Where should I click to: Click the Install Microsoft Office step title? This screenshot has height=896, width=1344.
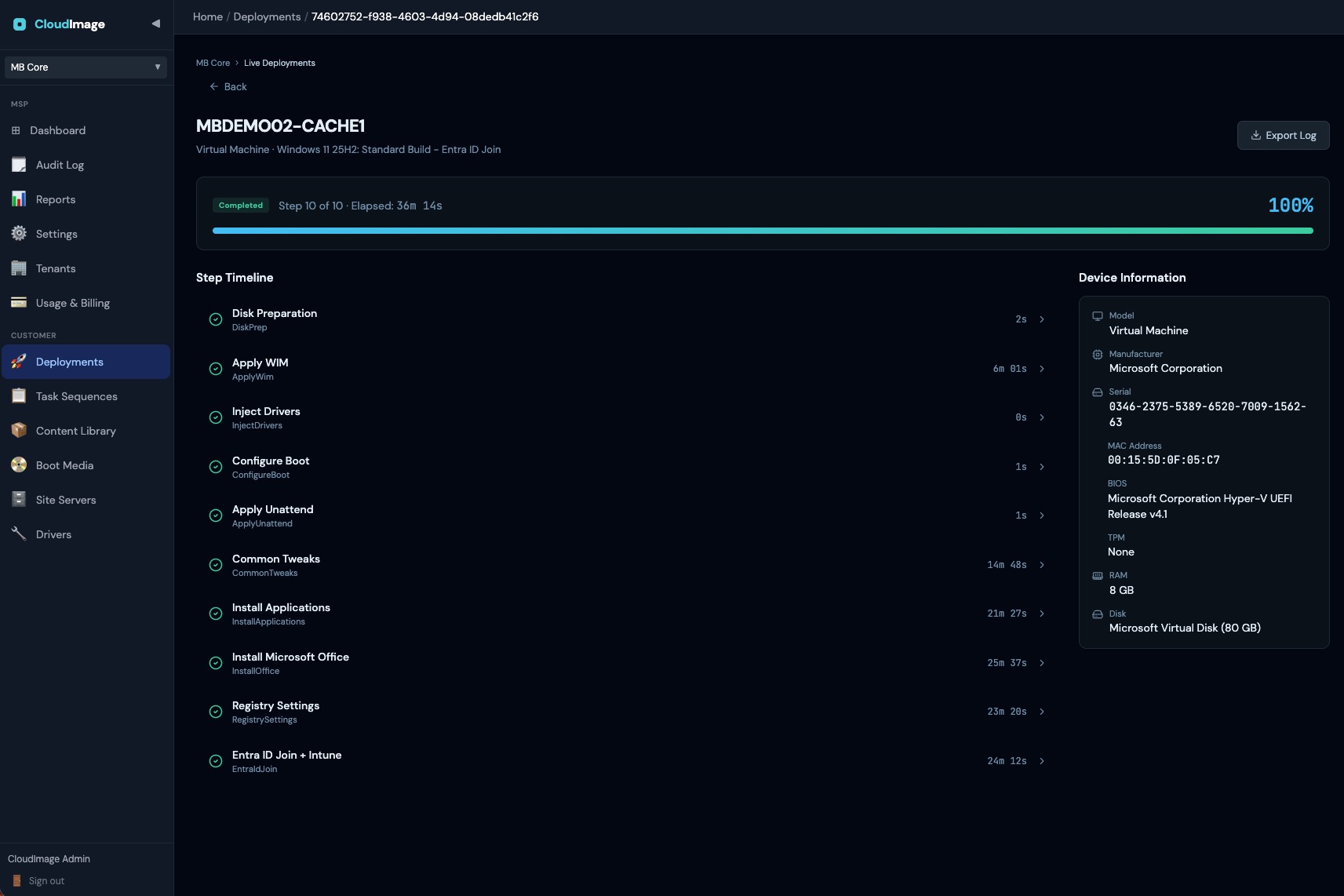pyautogui.click(x=290, y=657)
